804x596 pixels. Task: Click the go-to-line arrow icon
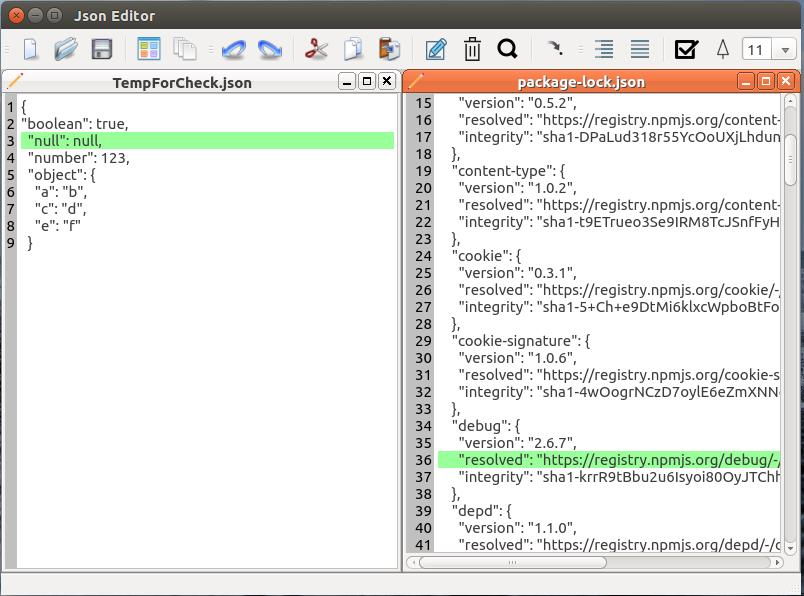[555, 49]
